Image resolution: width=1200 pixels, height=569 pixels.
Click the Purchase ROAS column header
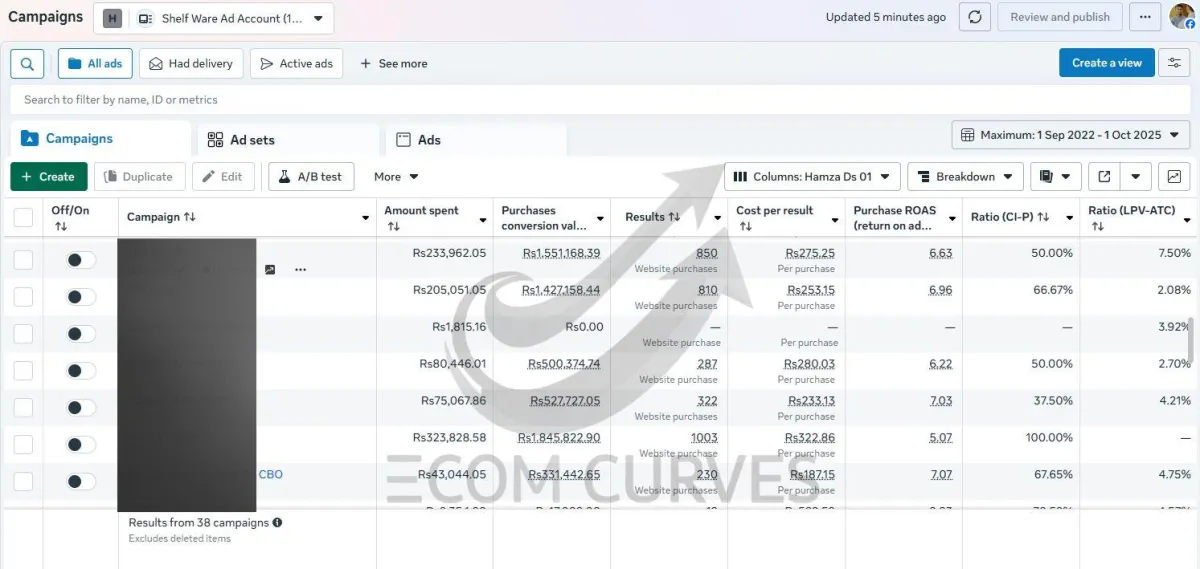(904, 218)
